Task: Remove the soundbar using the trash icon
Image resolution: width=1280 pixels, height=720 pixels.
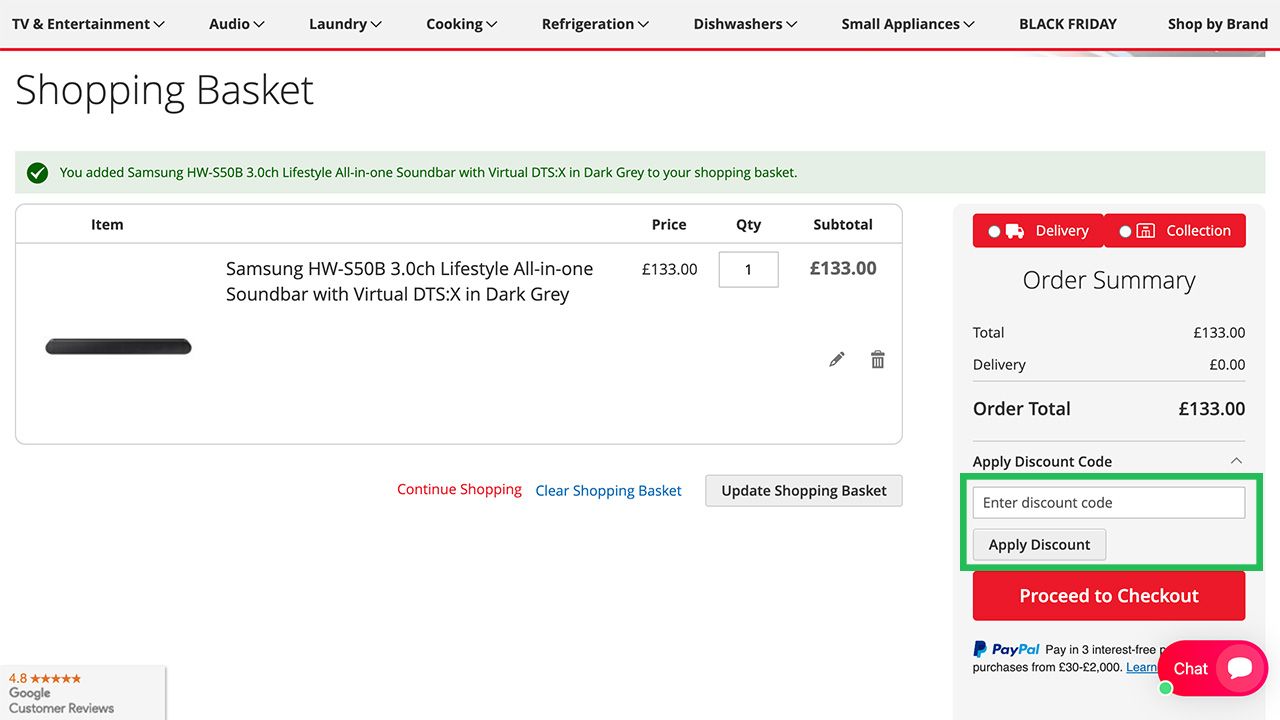Action: pyautogui.click(x=877, y=359)
